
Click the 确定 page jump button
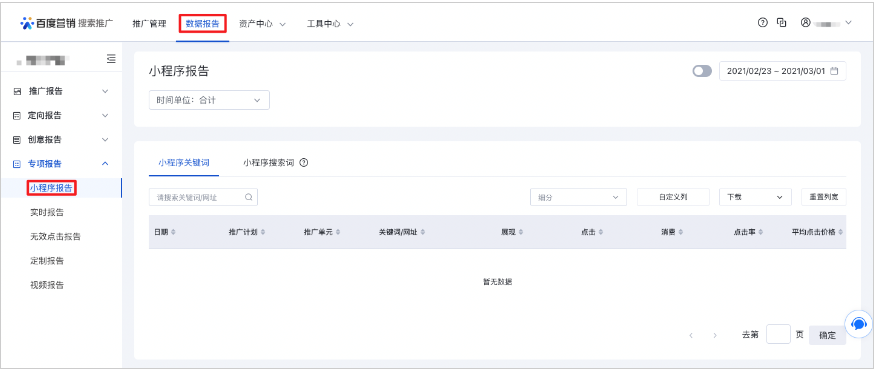pos(827,335)
